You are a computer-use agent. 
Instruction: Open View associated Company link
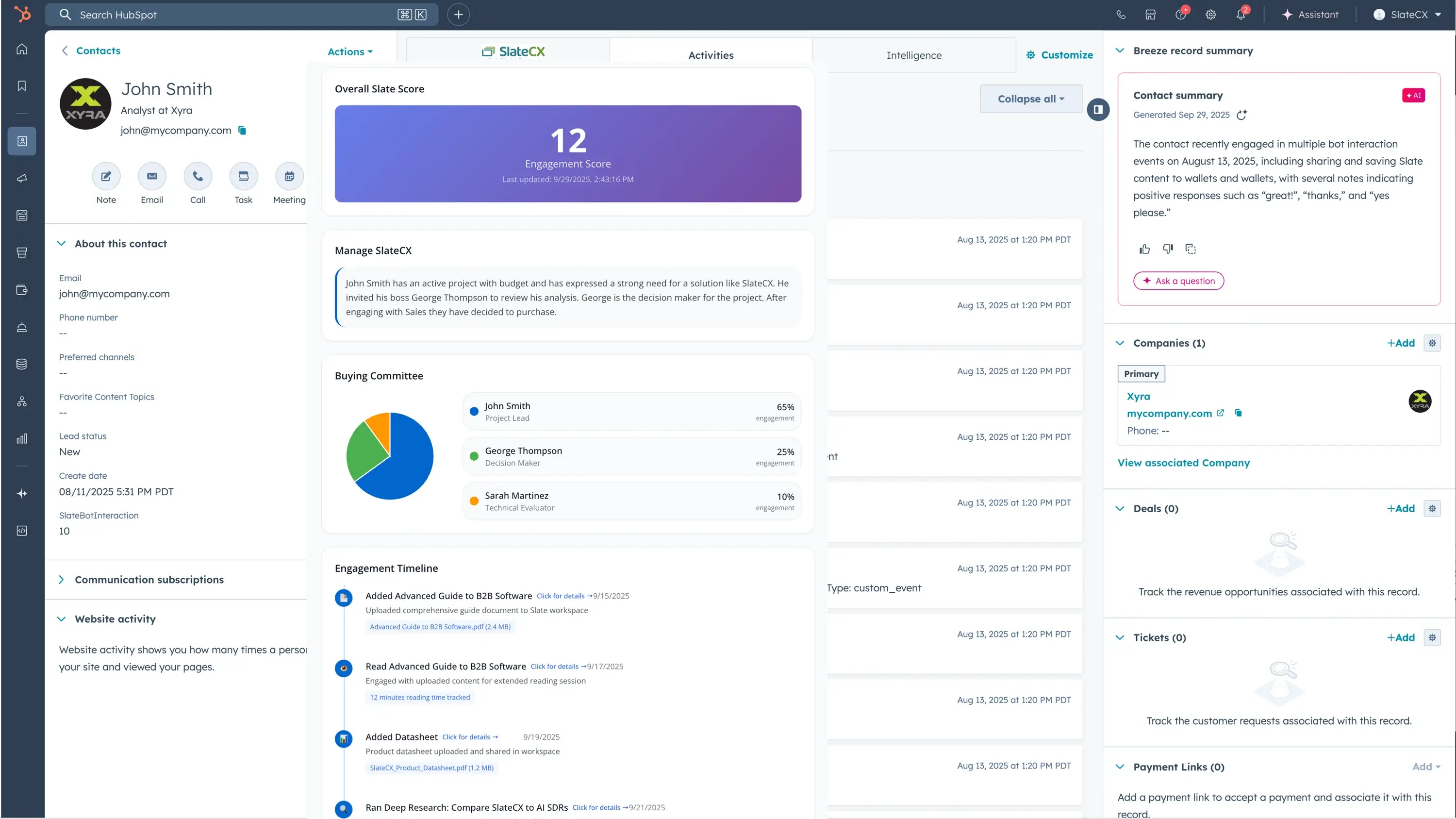point(1184,463)
